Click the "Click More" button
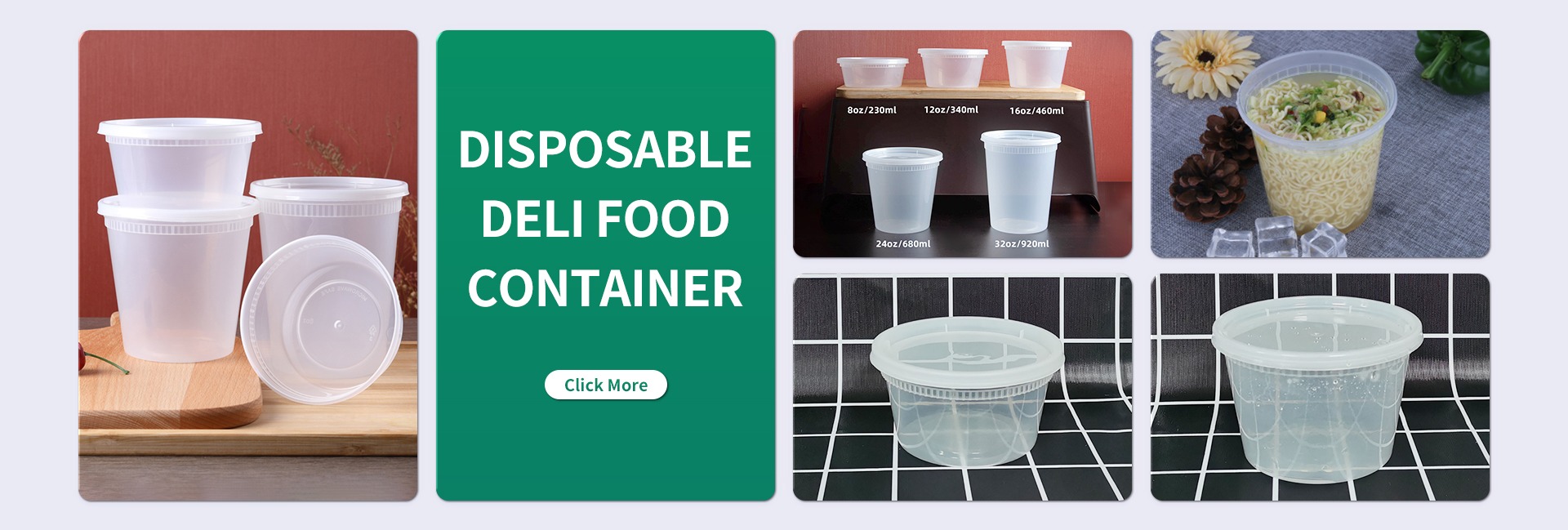Screen dimensions: 1568x530 tap(605, 385)
